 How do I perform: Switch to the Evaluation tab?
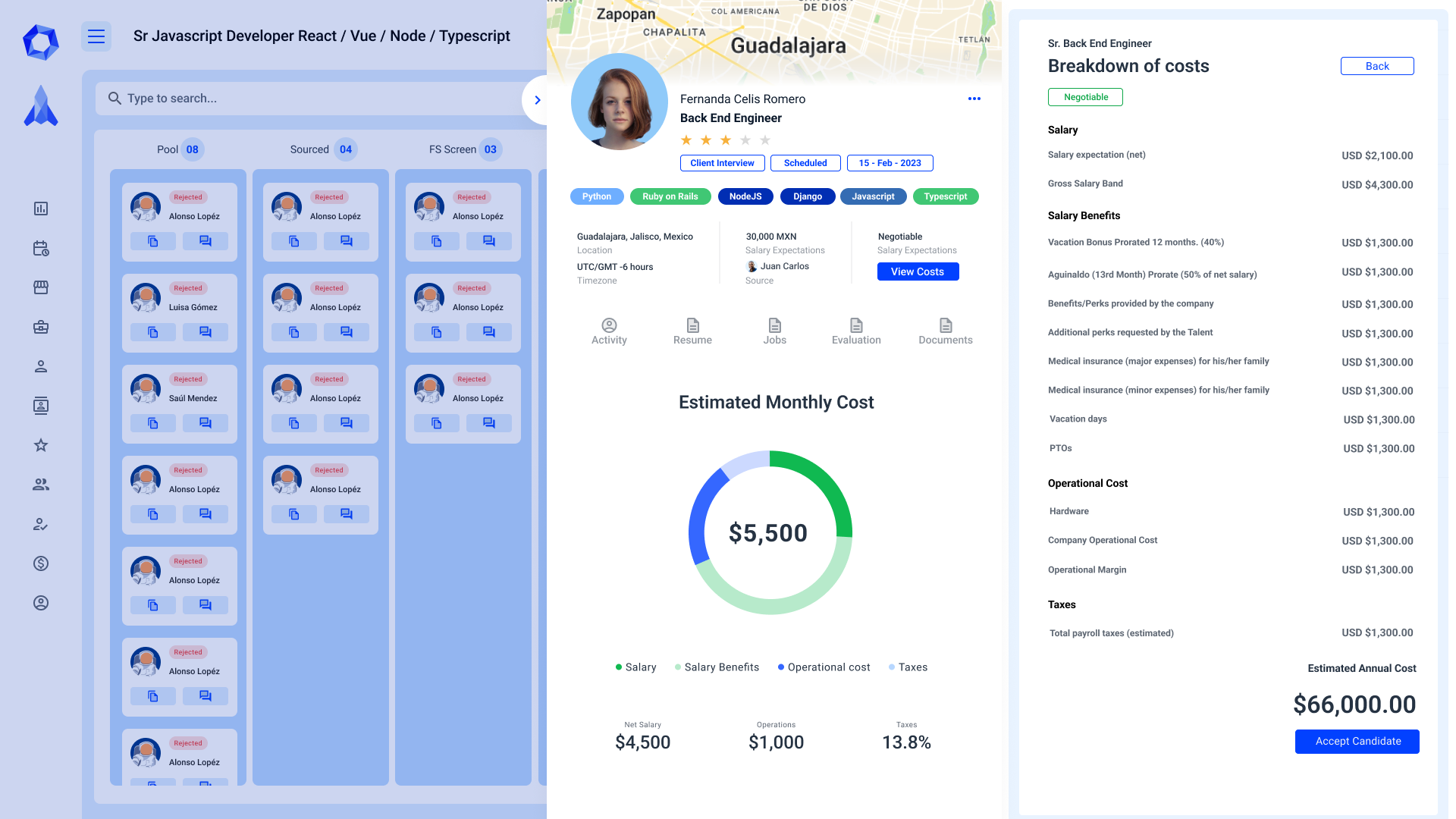coord(856,331)
